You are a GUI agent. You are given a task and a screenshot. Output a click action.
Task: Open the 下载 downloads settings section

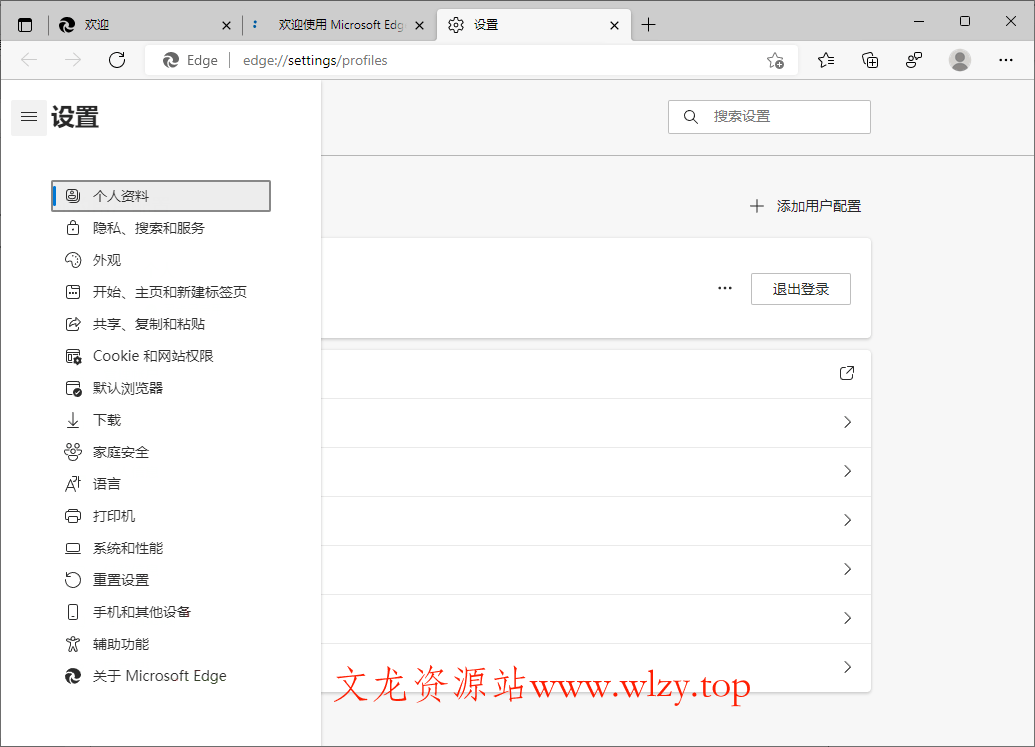(x=105, y=419)
